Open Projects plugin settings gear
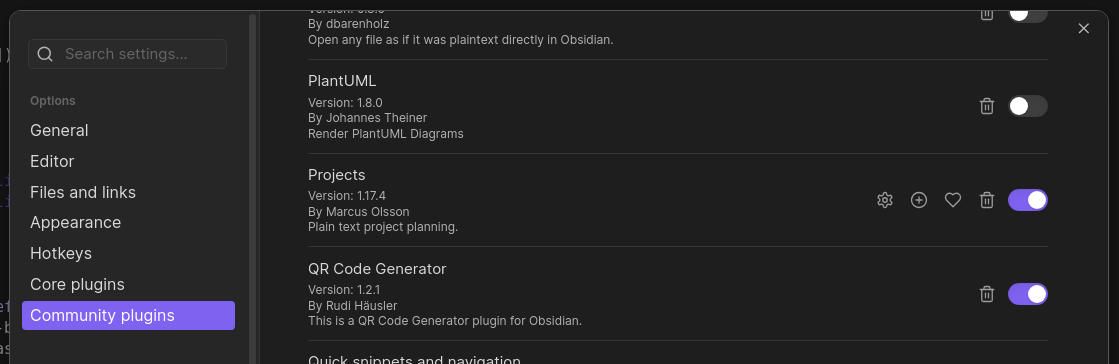Screen dimensions: 1119x364 (x=885, y=200)
